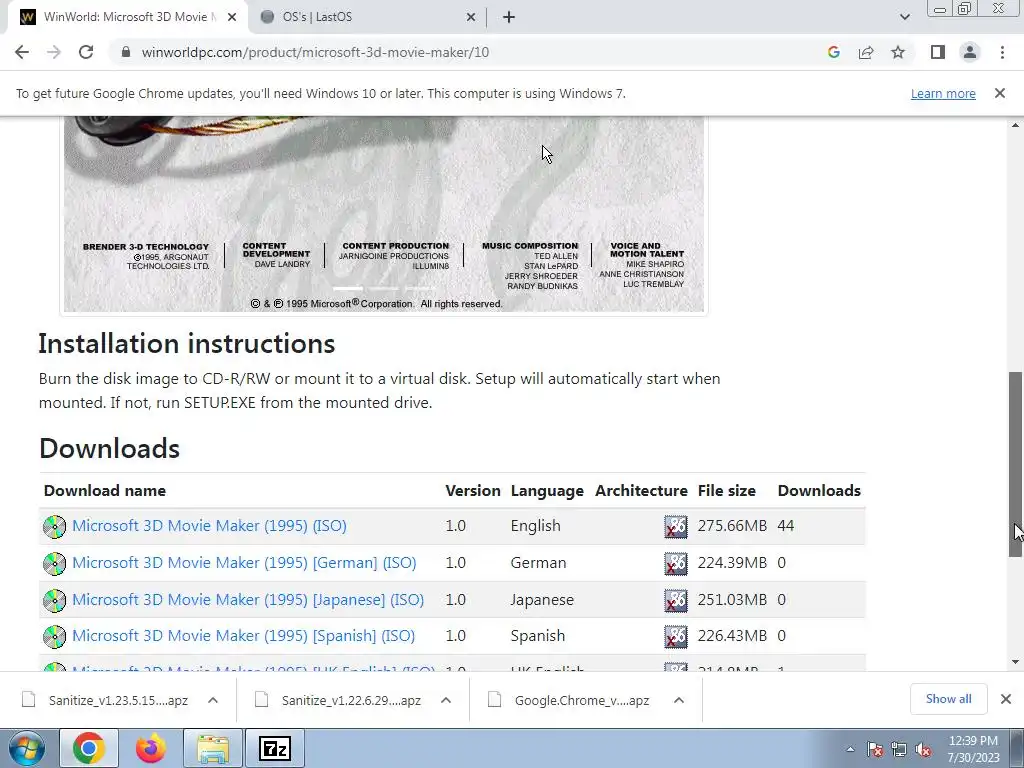Bookmark this page with the star icon

pos(898,52)
